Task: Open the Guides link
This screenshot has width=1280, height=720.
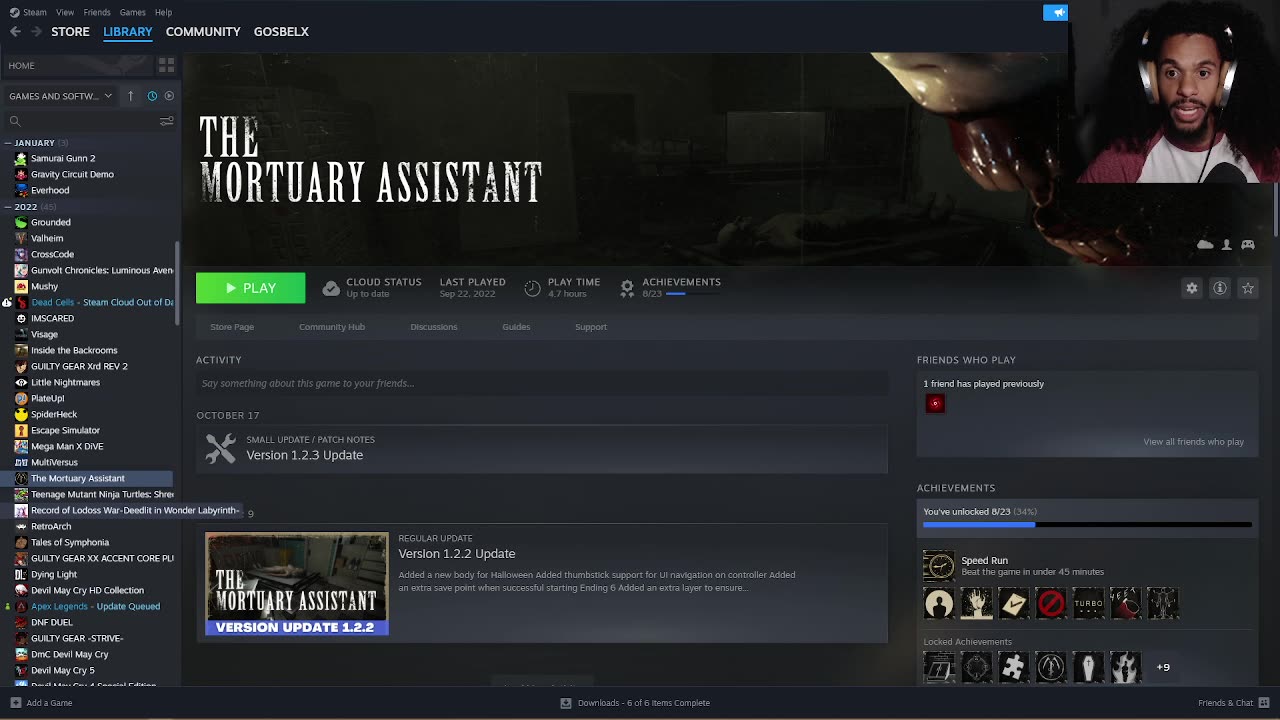Action: (516, 327)
